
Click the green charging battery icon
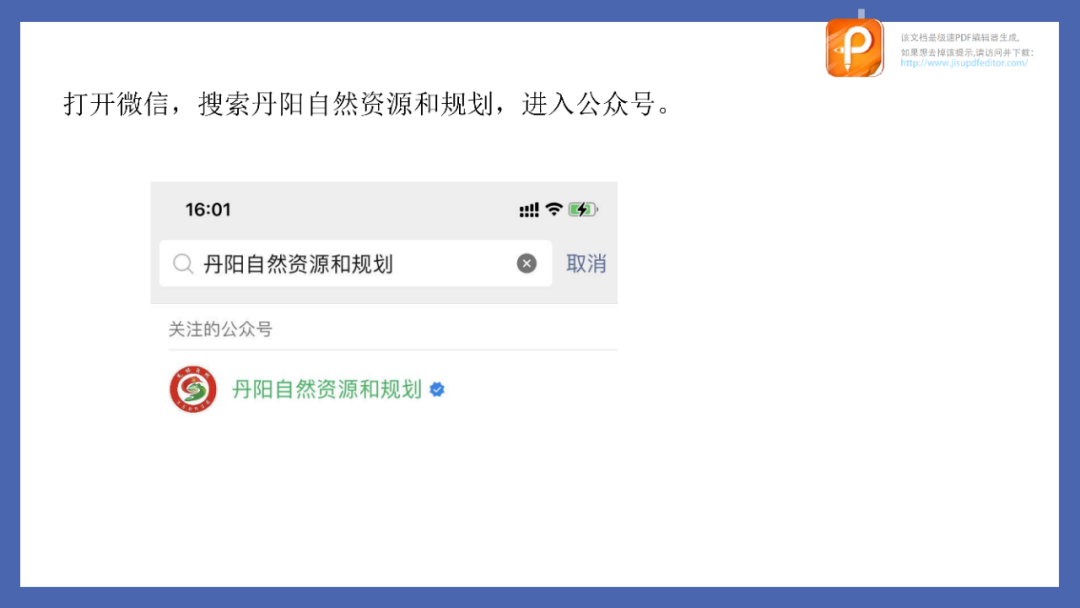[583, 209]
